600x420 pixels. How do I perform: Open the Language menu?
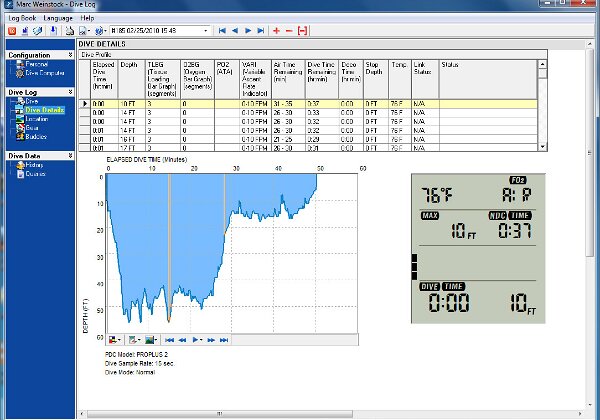click(x=58, y=18)
